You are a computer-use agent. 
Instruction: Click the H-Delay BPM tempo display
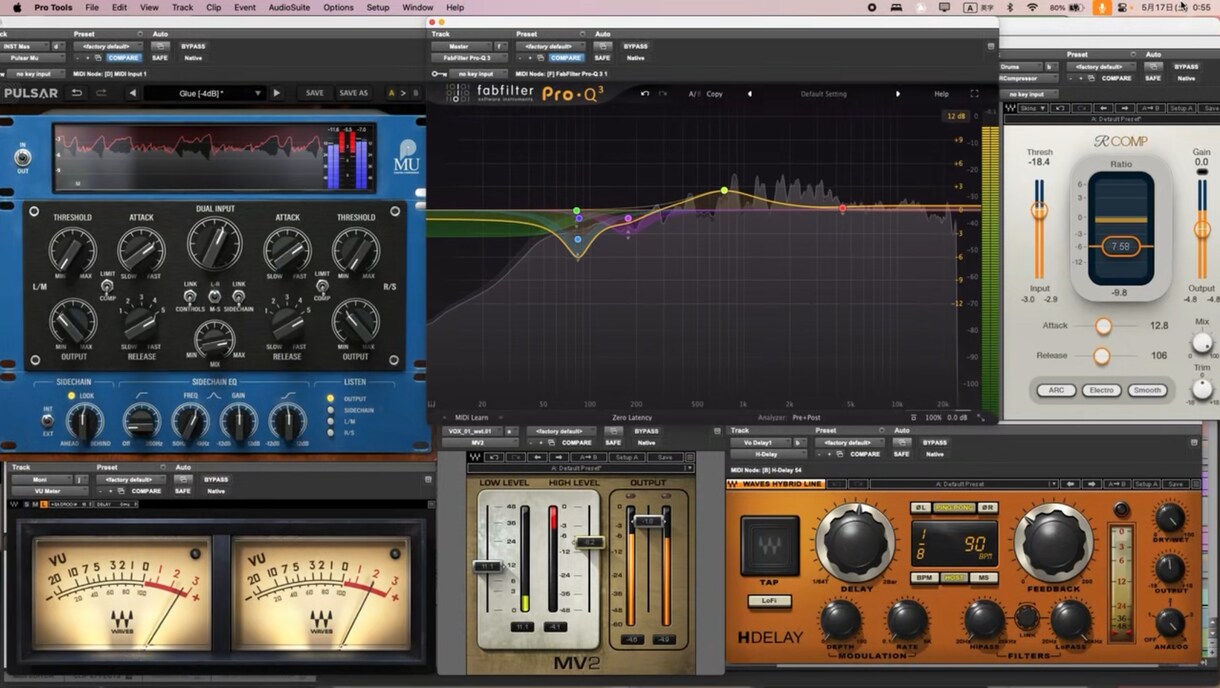point(957,545)
